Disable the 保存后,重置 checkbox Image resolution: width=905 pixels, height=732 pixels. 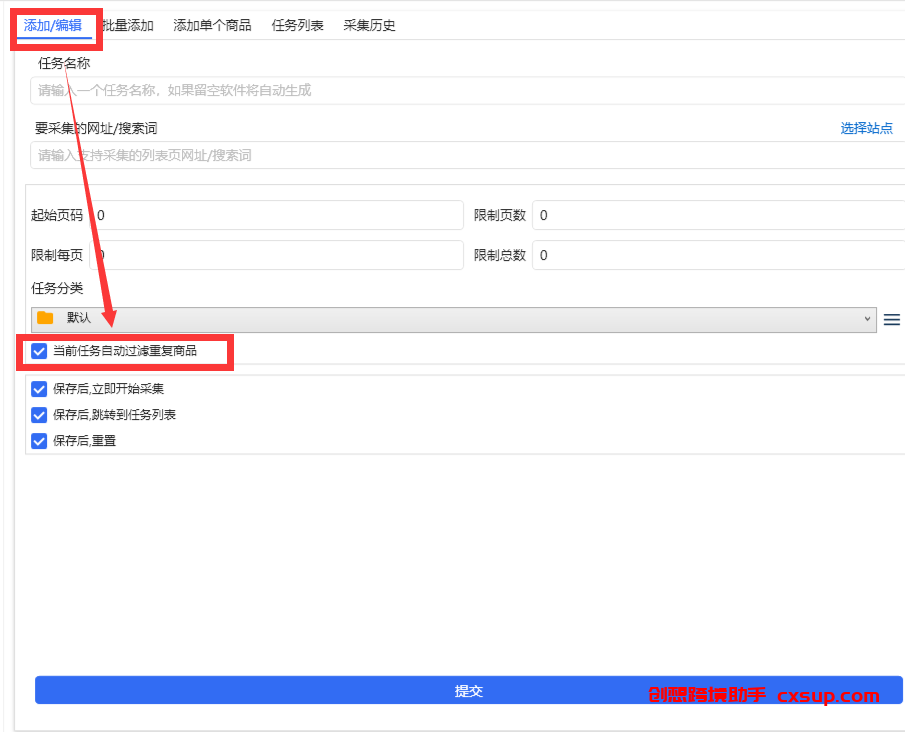pos(39,441)
